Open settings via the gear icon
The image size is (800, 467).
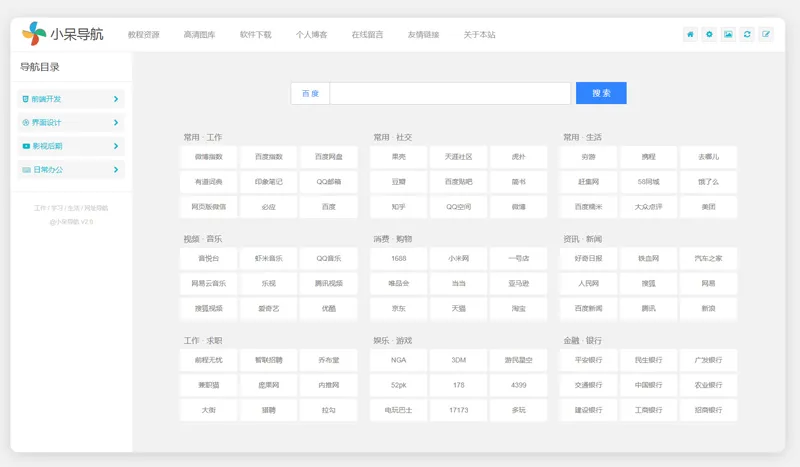click(x=709, y=34)
